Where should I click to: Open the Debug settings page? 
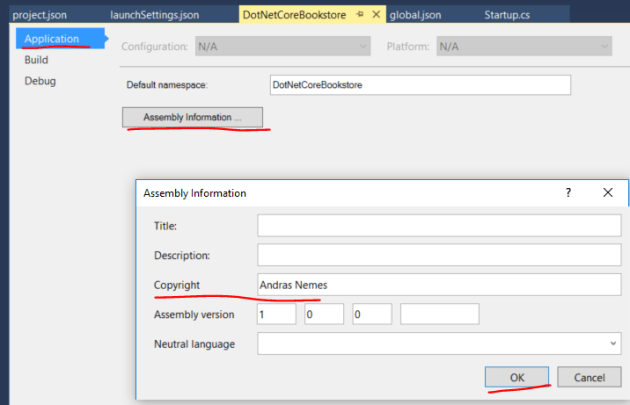tap(40, 81)
